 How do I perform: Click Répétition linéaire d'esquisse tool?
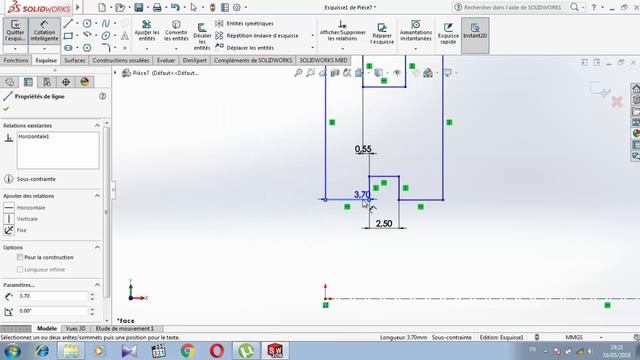click(x=257, y=36)
